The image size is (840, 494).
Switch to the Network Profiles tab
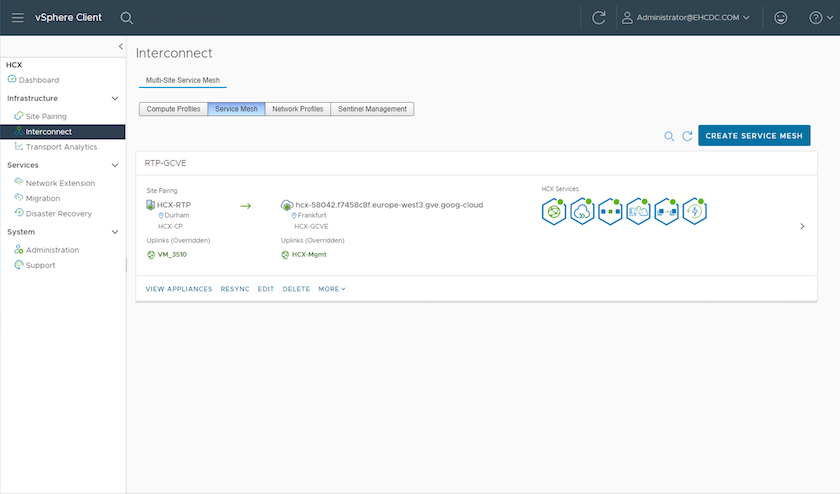coord(298,109)
